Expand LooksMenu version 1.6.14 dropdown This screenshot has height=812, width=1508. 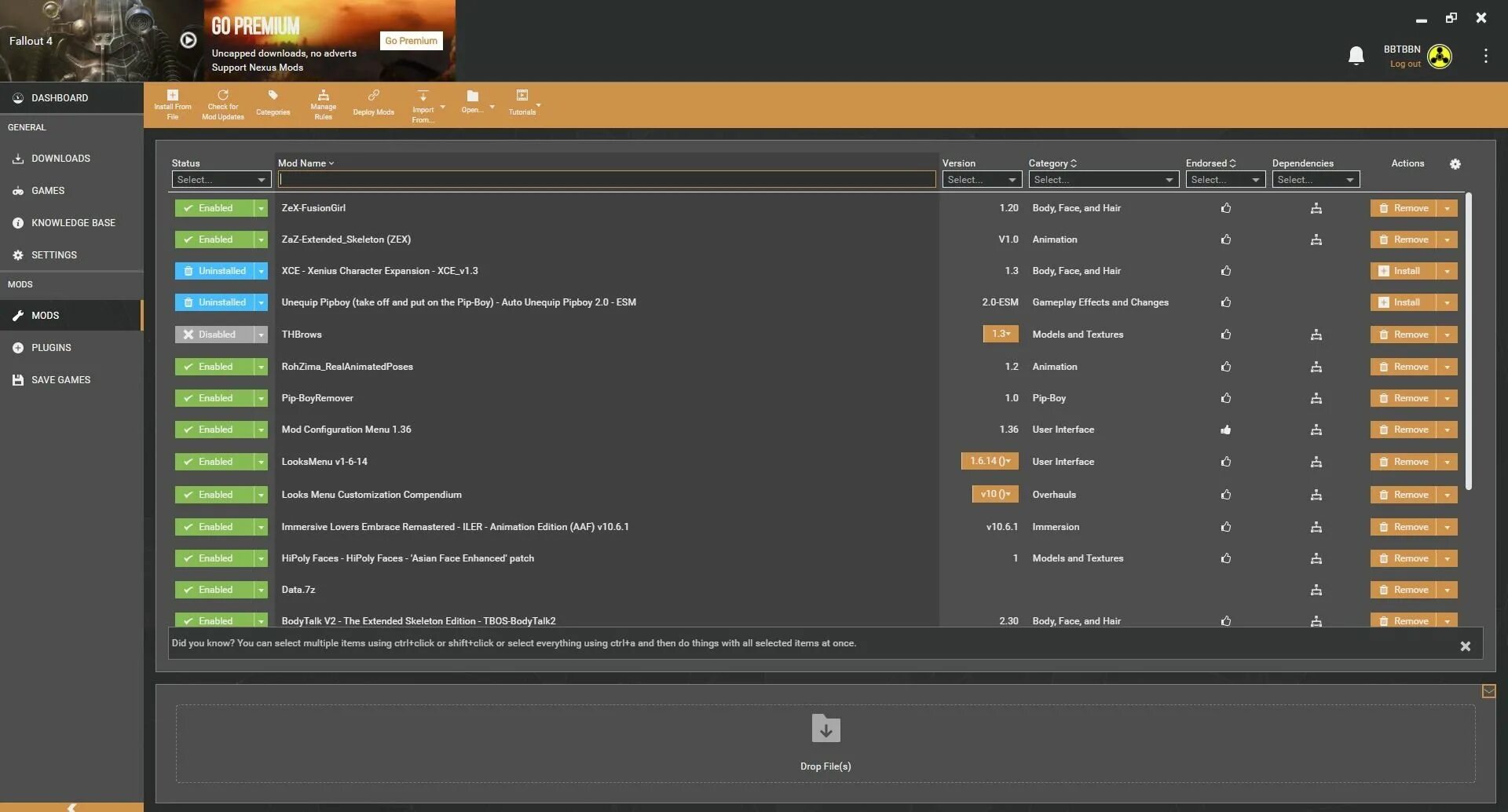pyautogui.click(x=990, y=461)
